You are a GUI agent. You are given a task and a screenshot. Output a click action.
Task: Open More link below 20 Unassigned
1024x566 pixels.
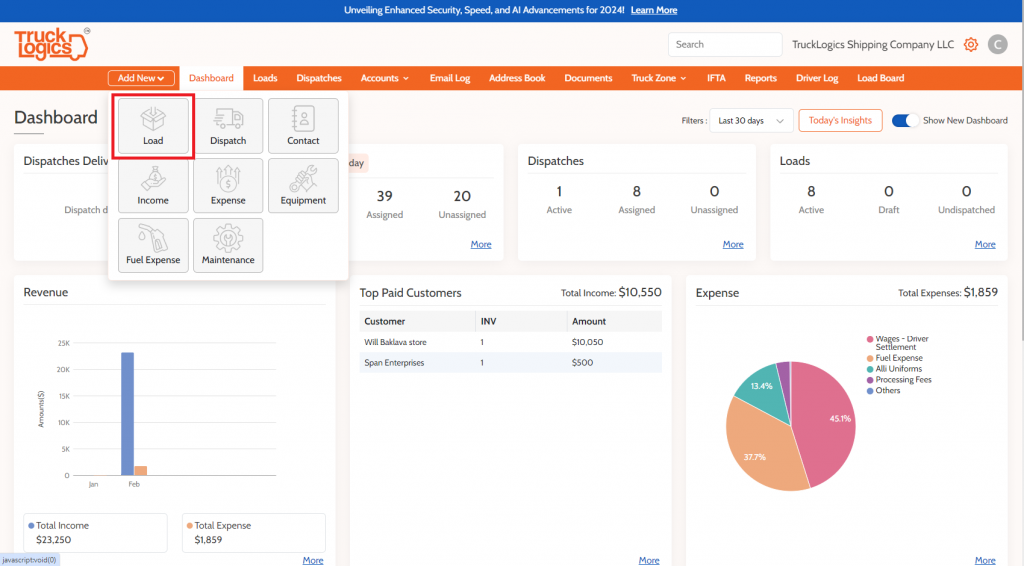(x=481, y=244)
